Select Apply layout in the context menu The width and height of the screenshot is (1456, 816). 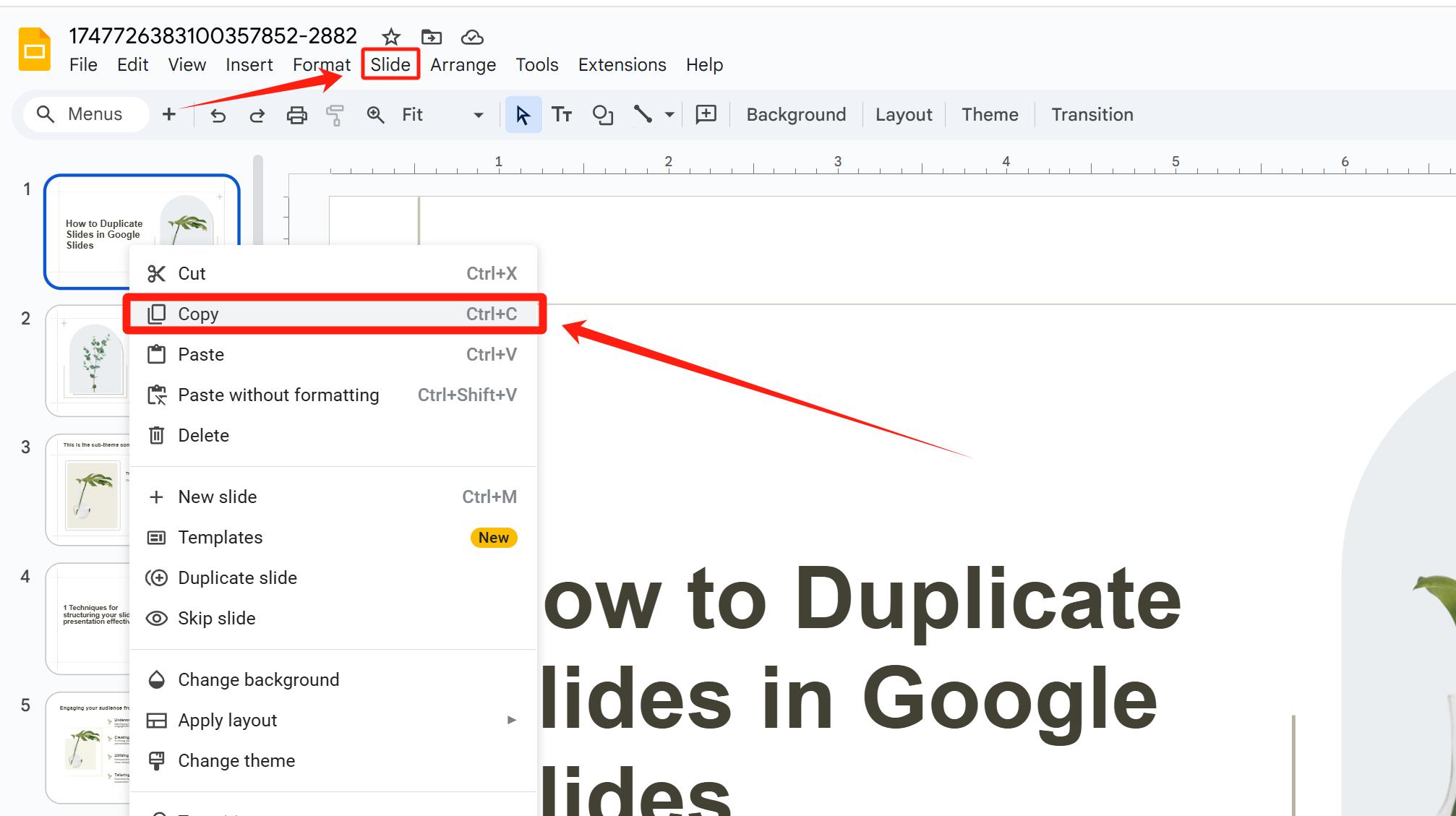coord(334,720)
